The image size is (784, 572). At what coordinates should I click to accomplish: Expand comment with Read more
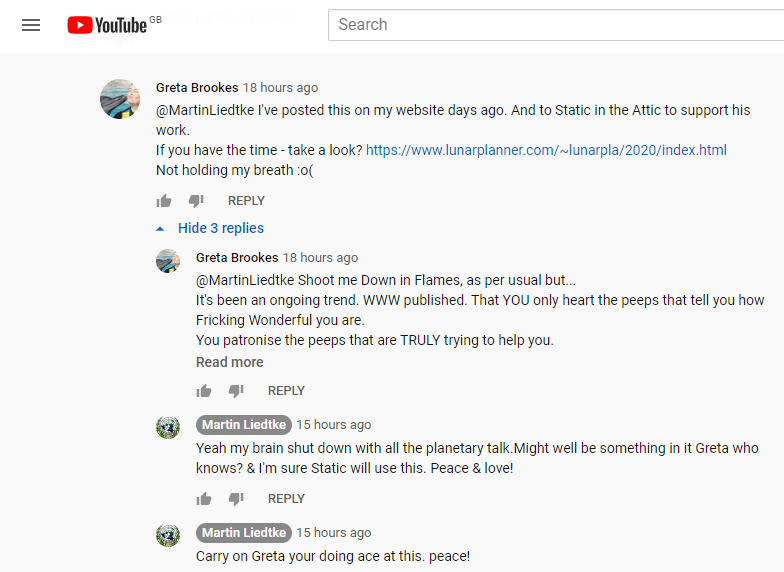click(230, 362)
